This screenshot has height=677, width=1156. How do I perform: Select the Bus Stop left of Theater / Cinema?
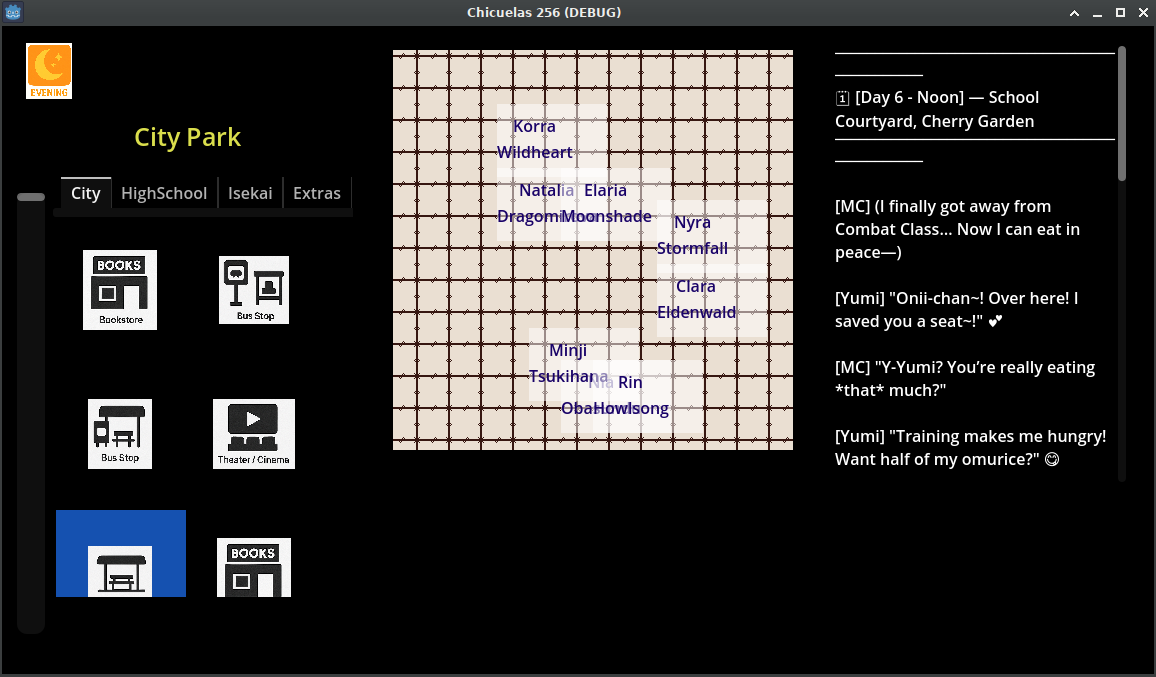point(119,434)
